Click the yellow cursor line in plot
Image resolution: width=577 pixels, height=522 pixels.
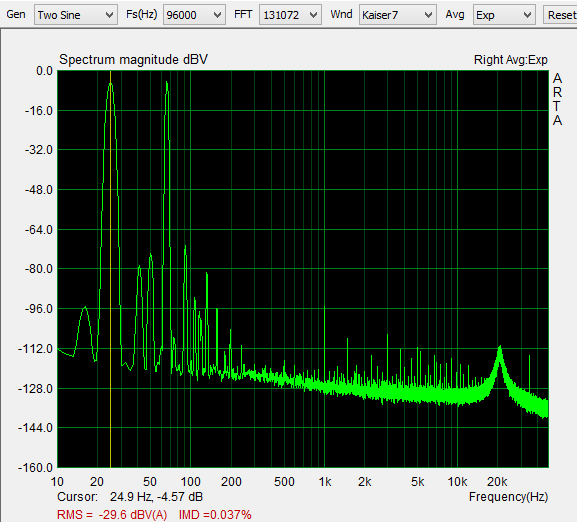coord(110,269)
